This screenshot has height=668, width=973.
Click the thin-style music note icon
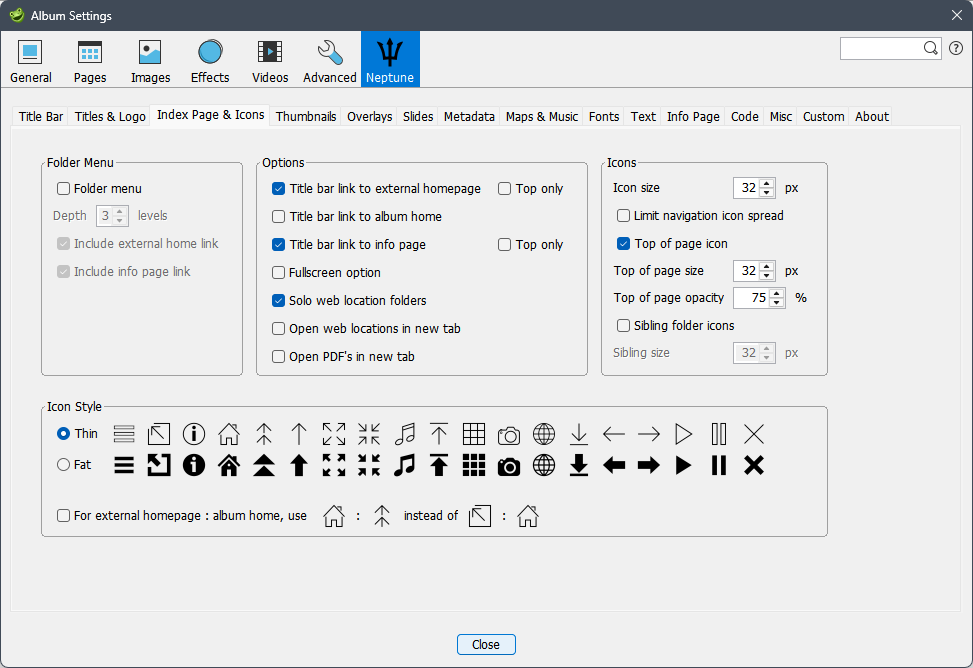tap(405, 434)
